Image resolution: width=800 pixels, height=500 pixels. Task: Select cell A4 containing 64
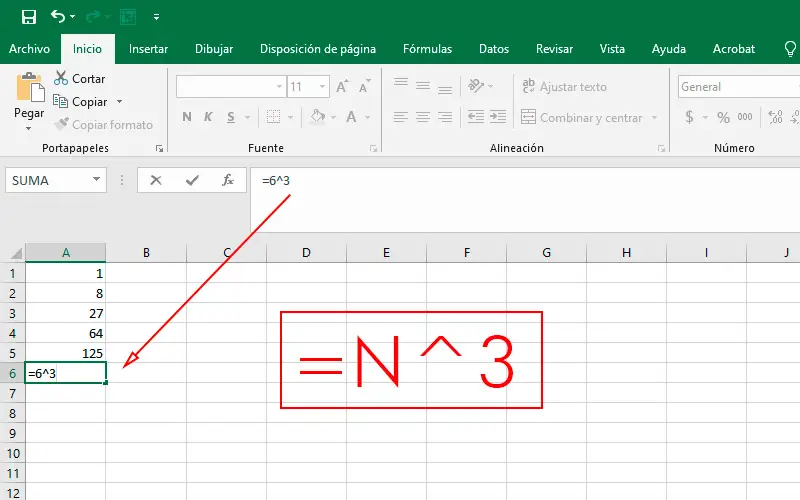point(65,333)
